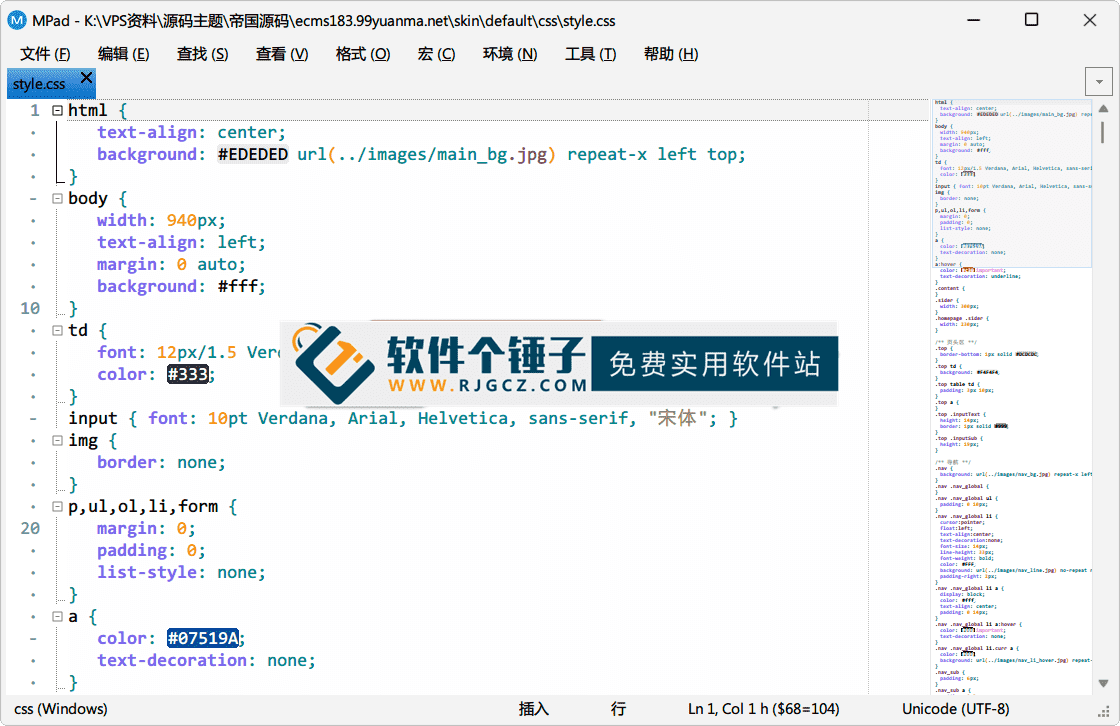Click the MPad app icon in title bar
This screenshot has height=726, width=1120.
[x=17, y=20]
